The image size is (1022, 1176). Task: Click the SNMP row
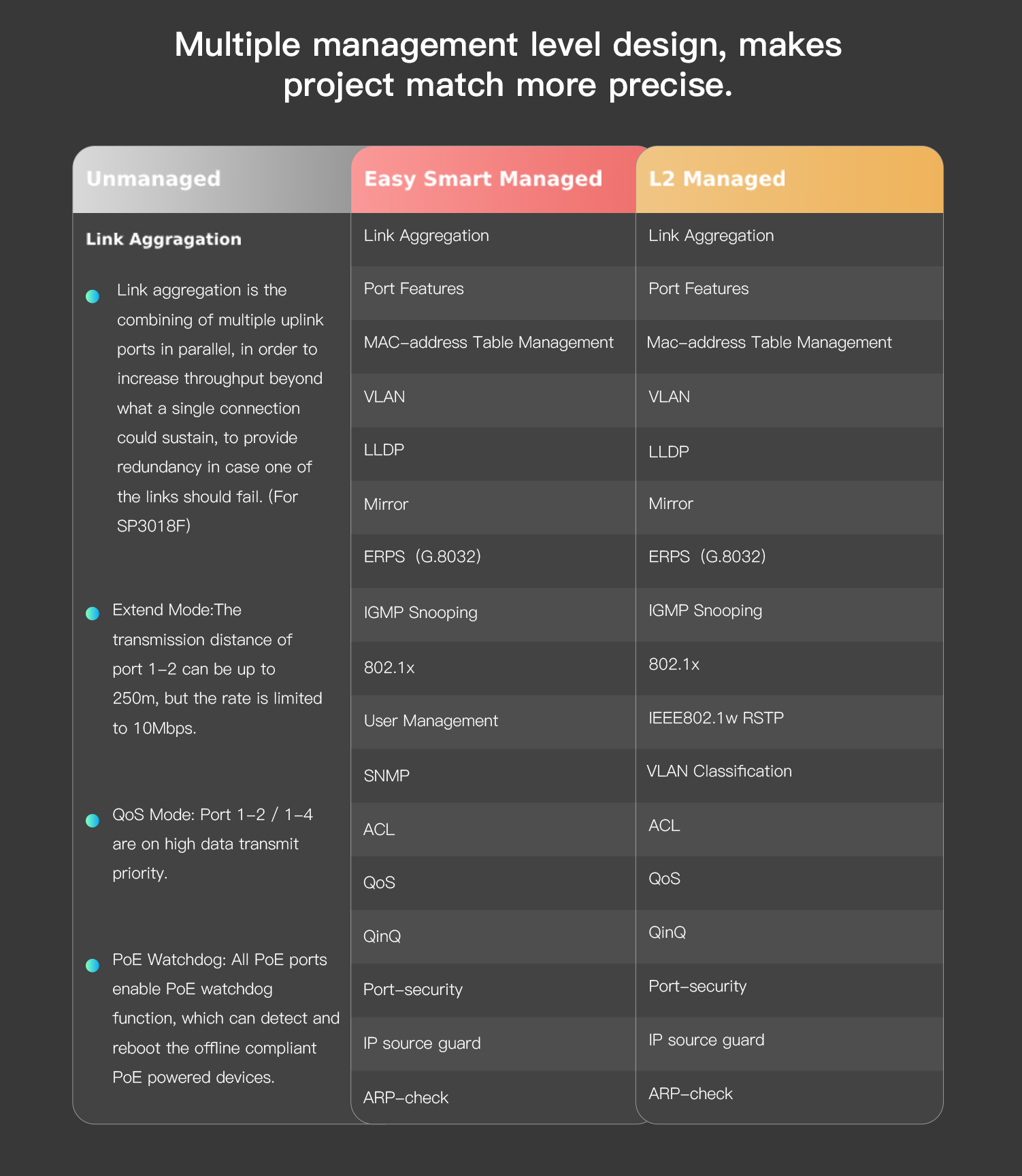coord(386,776)
